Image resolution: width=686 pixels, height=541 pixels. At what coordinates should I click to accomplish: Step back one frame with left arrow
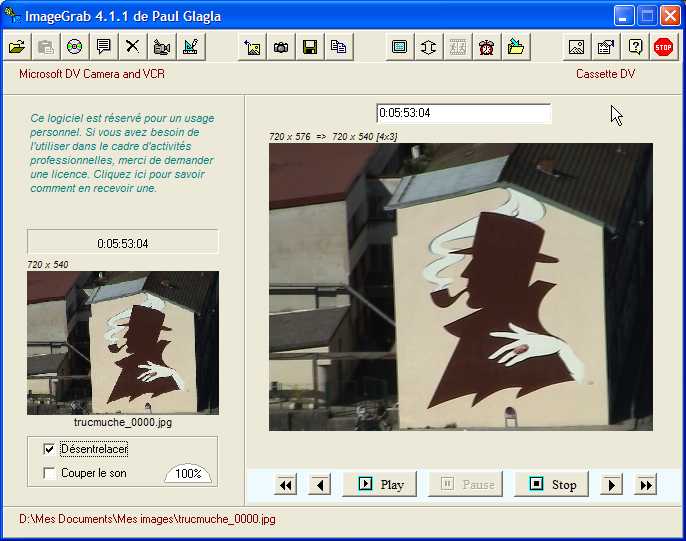coord(320,485)
